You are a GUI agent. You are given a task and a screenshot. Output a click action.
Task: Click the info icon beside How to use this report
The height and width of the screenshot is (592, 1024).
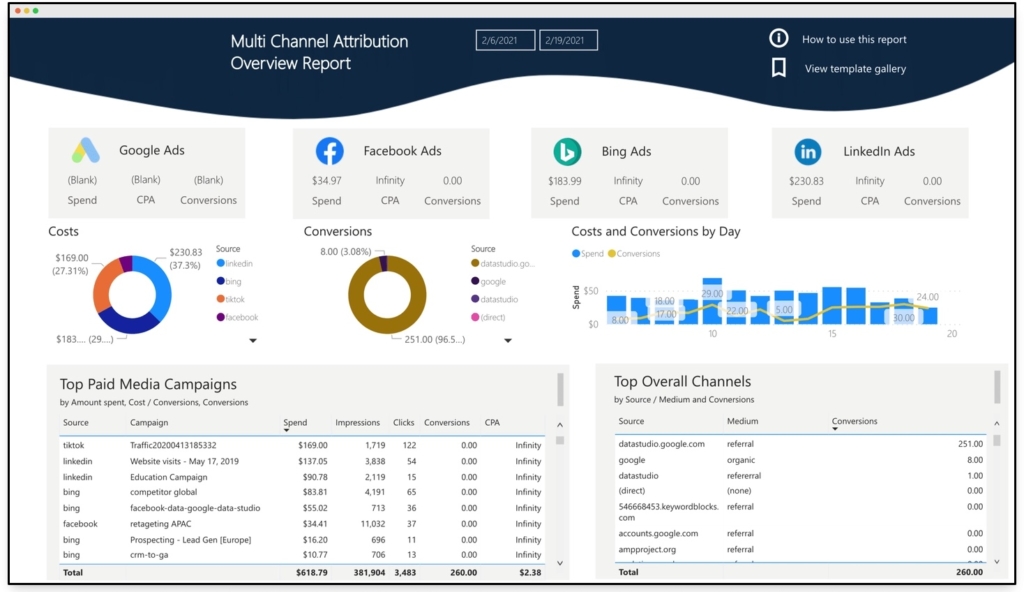pos(778,38)
